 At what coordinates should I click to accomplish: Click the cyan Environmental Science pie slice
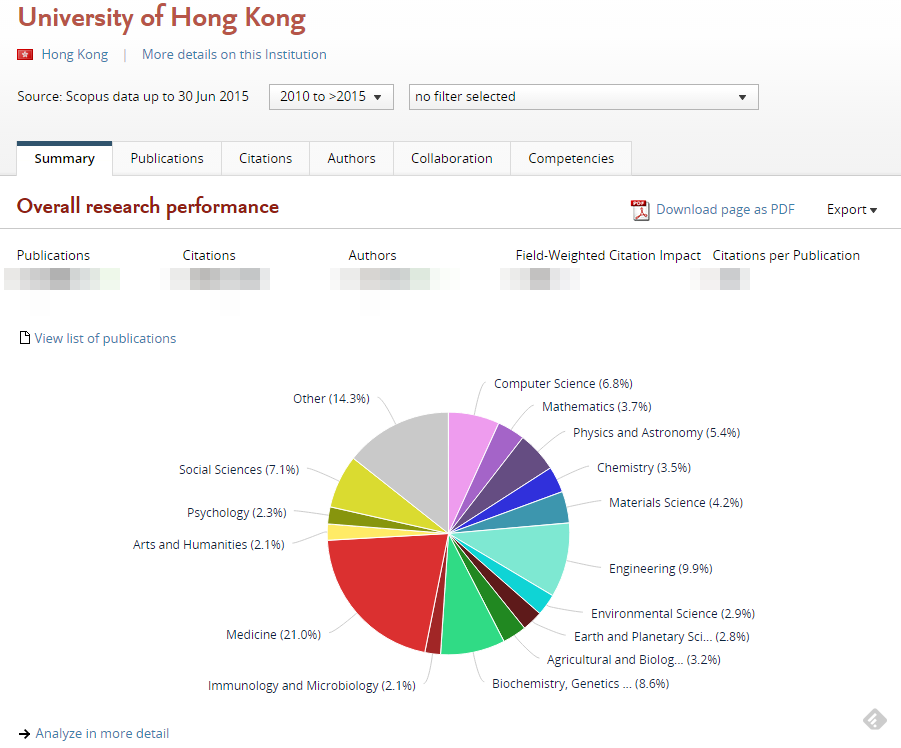pos(529,595)
